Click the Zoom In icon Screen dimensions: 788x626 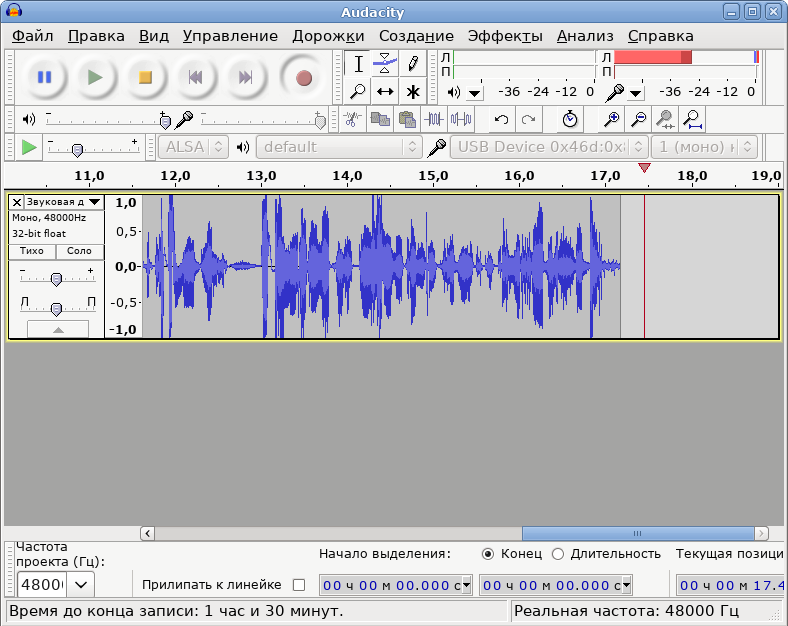tap(612, 120)
